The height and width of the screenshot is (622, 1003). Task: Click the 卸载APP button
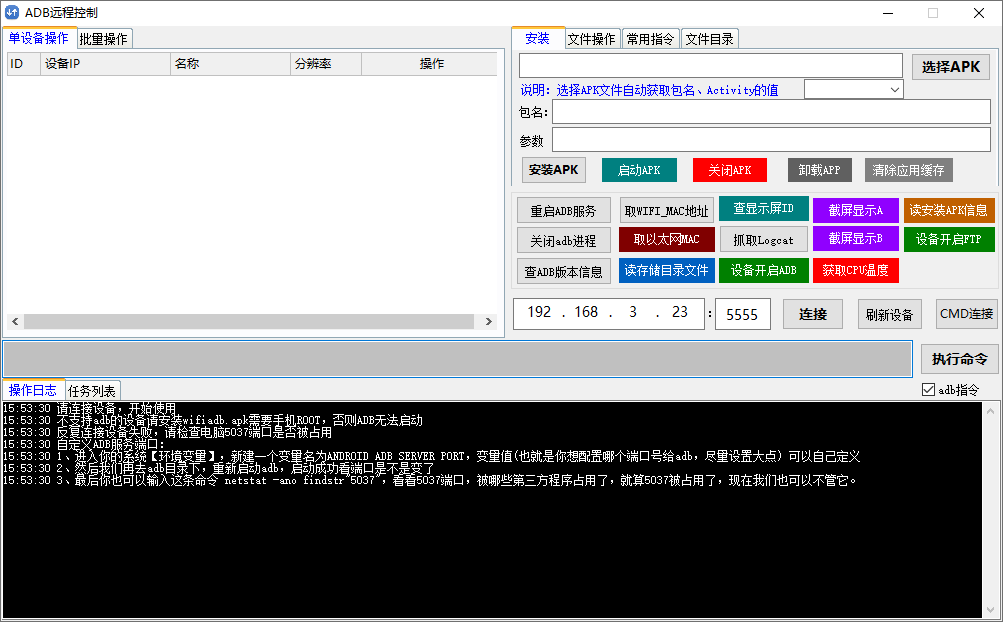tap(819, 170)
